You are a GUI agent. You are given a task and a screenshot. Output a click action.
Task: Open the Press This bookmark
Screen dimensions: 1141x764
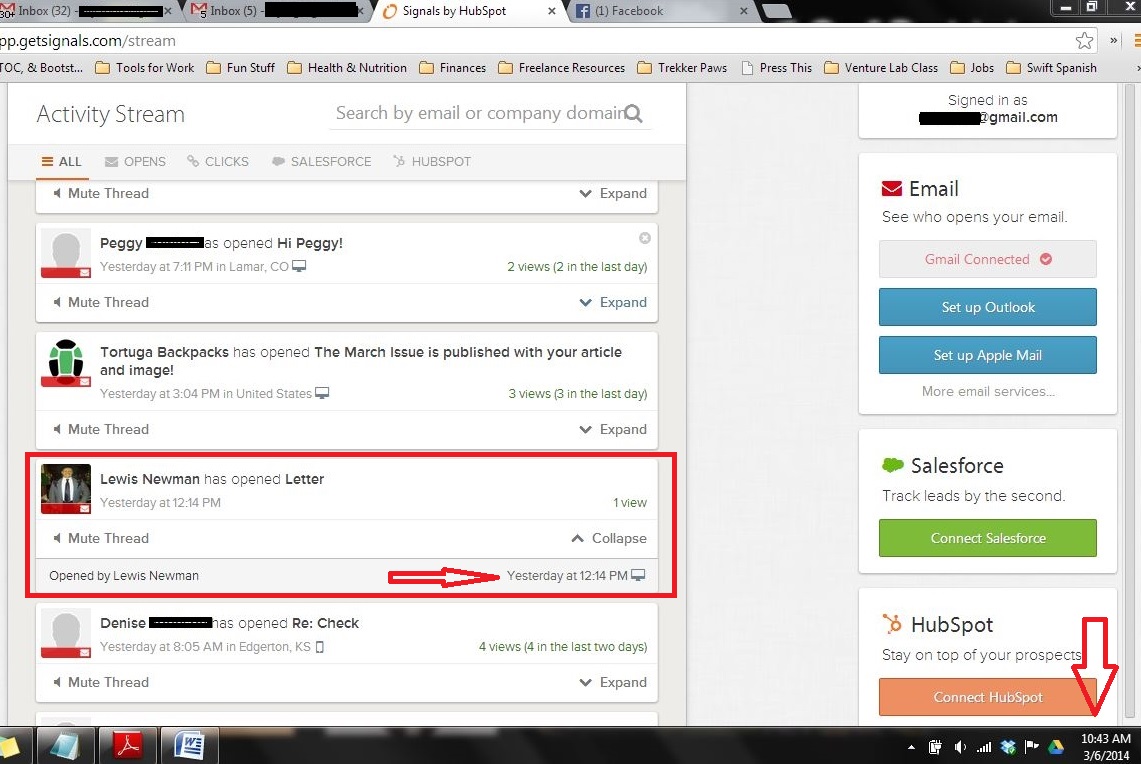click(x=776, y=68)
